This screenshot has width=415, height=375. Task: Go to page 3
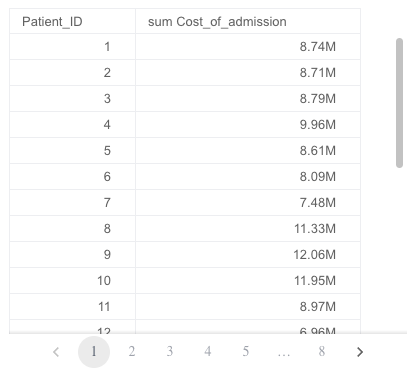coord(170,352)
